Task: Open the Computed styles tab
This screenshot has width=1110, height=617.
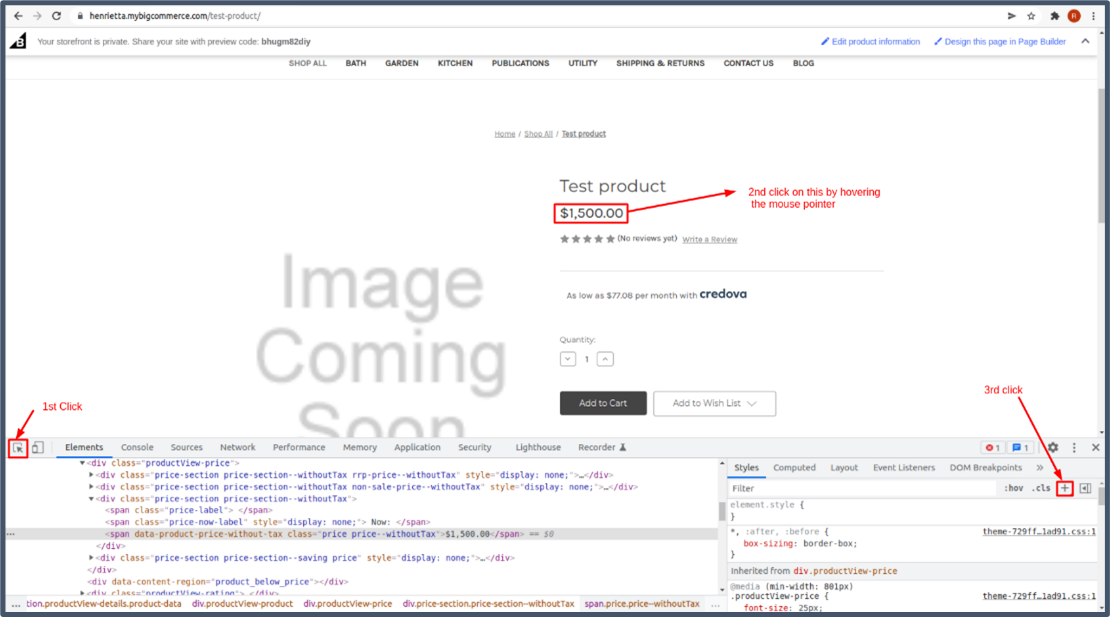Action: click(x=794, y=468)
